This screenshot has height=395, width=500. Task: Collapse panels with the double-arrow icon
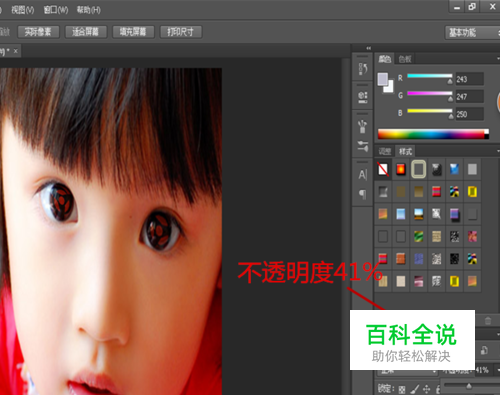[369, 48]
